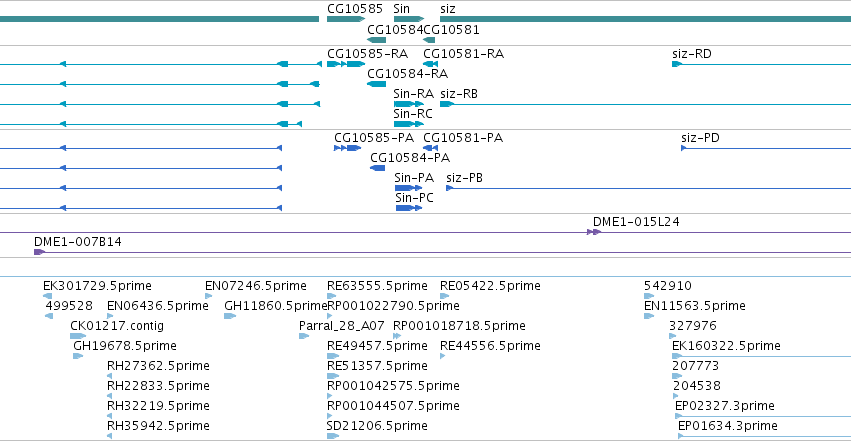Image resolution: width=851 pixels, height=441 pixels.
Task: Click the Sin-RA transcript
Action: click(x=409, y=104)
